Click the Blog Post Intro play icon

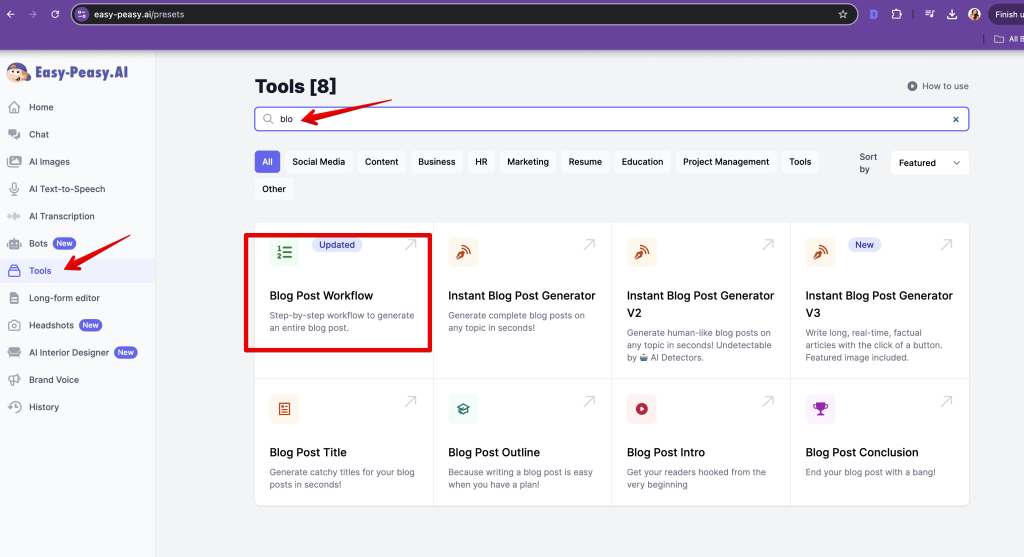click(x=641, y=408)
